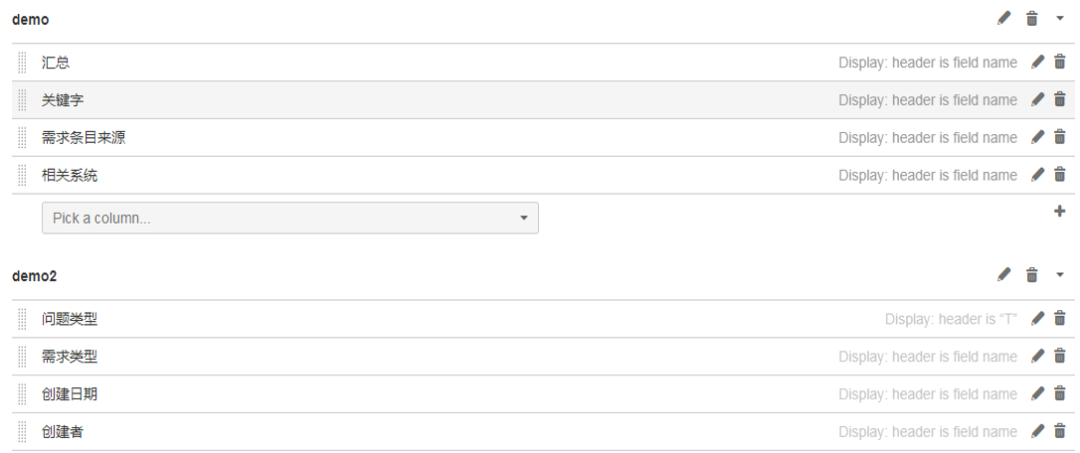Edit the 汇总 column row

tap(1038, 62)
